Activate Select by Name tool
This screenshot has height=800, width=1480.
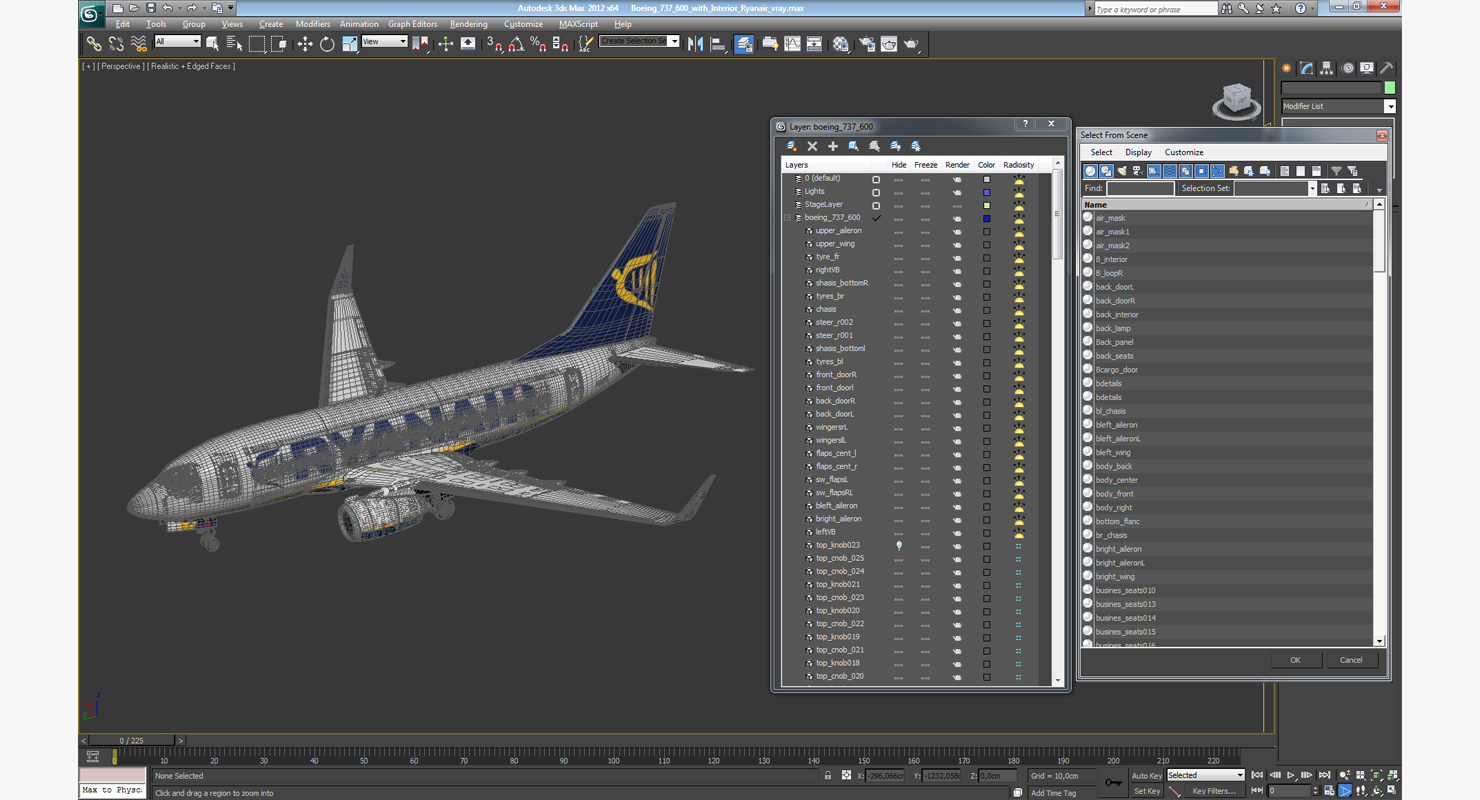coord(235,44)
